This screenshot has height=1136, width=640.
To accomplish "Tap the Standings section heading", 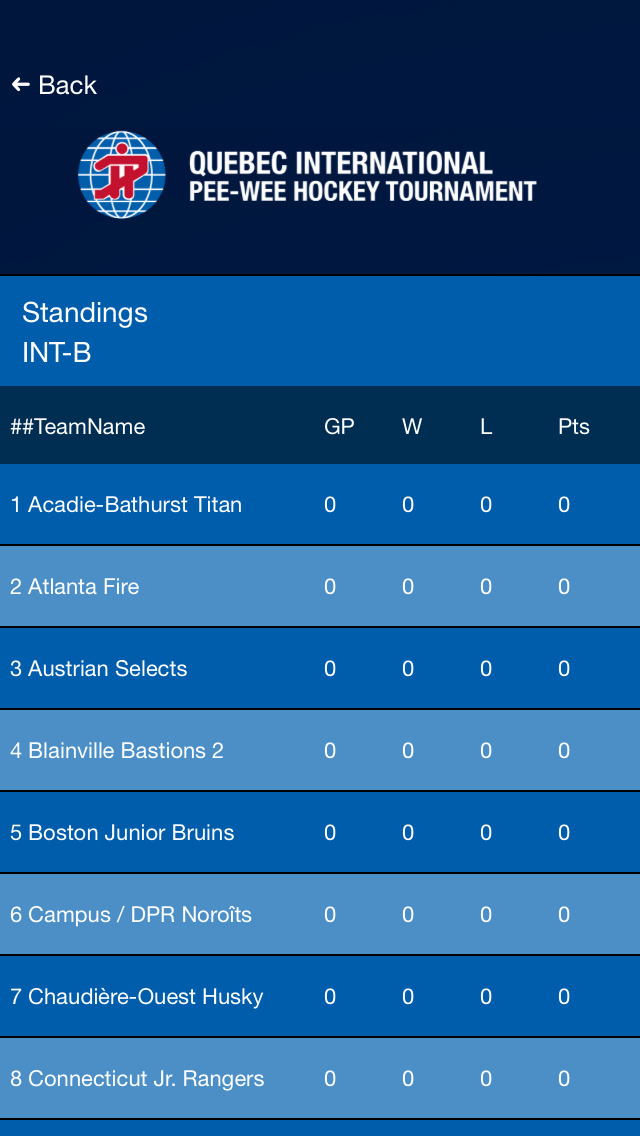I will click(x=85, y=313).
